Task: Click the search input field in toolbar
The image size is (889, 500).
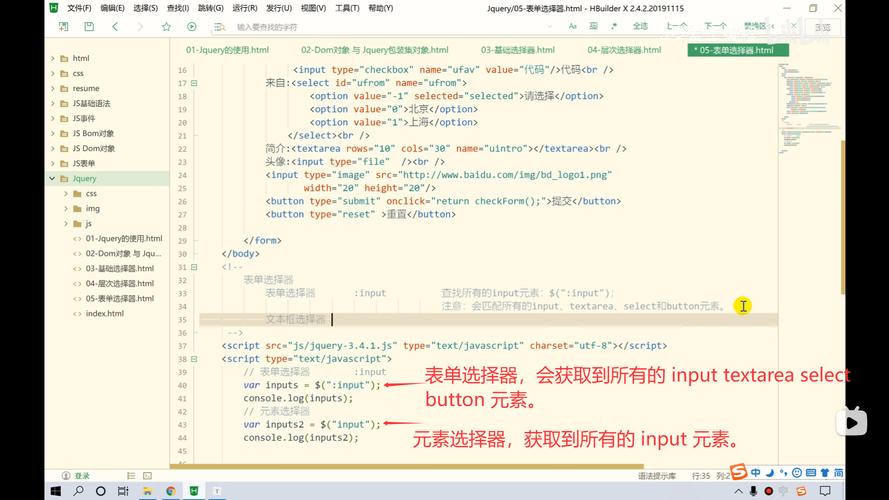Action: click(x=391, y=27)
